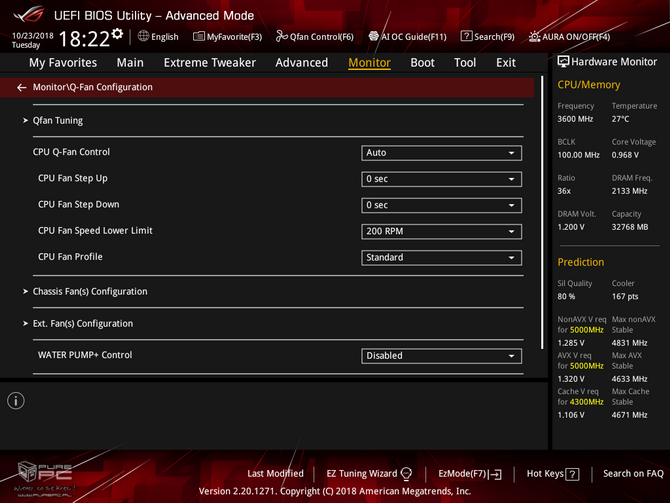Viewport: 670px width, 503px height.
Task: Click the 27°C temperature value
Action: [x=620, y=119]
